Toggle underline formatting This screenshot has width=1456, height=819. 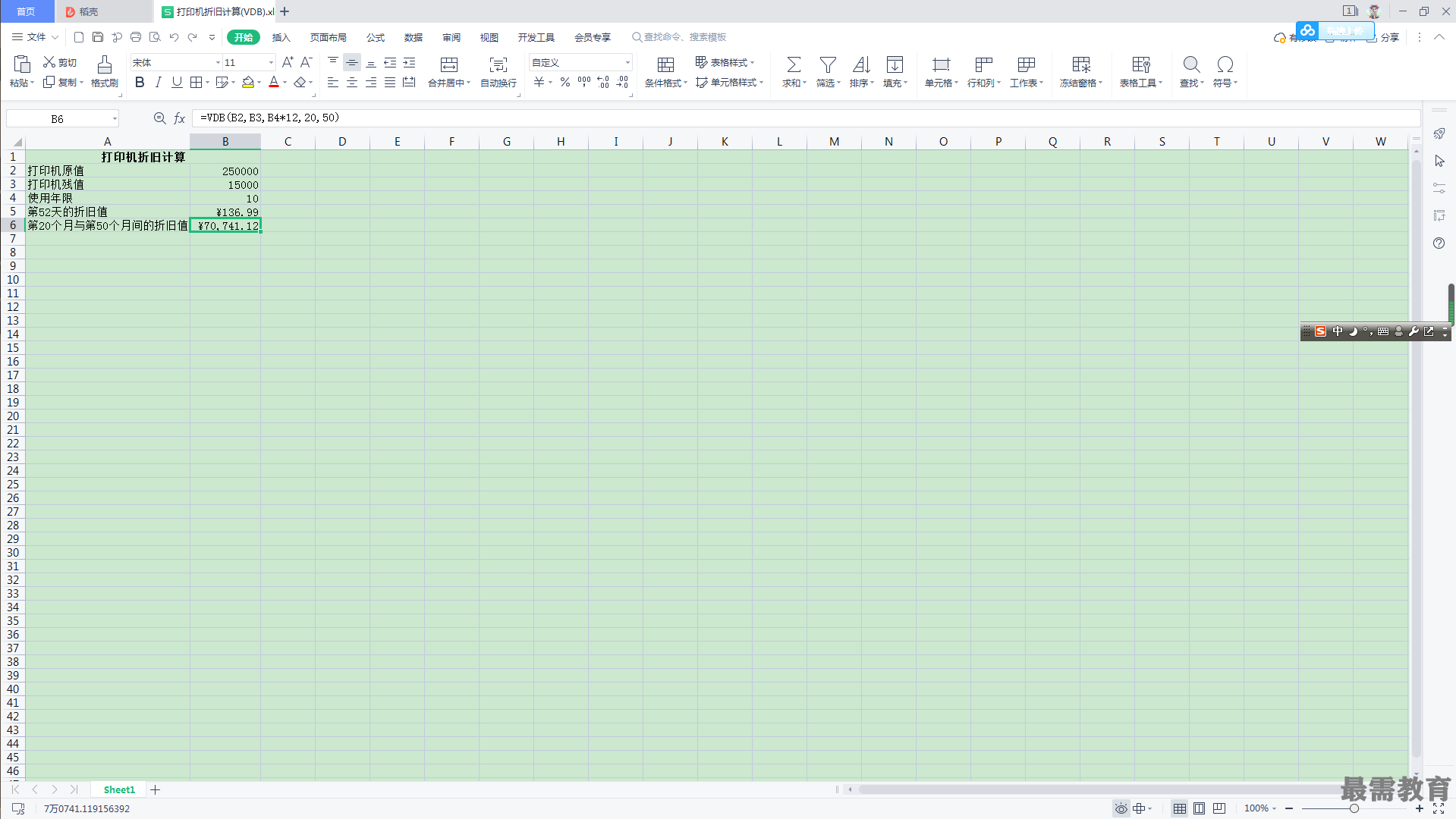click(x=177, y=83)
